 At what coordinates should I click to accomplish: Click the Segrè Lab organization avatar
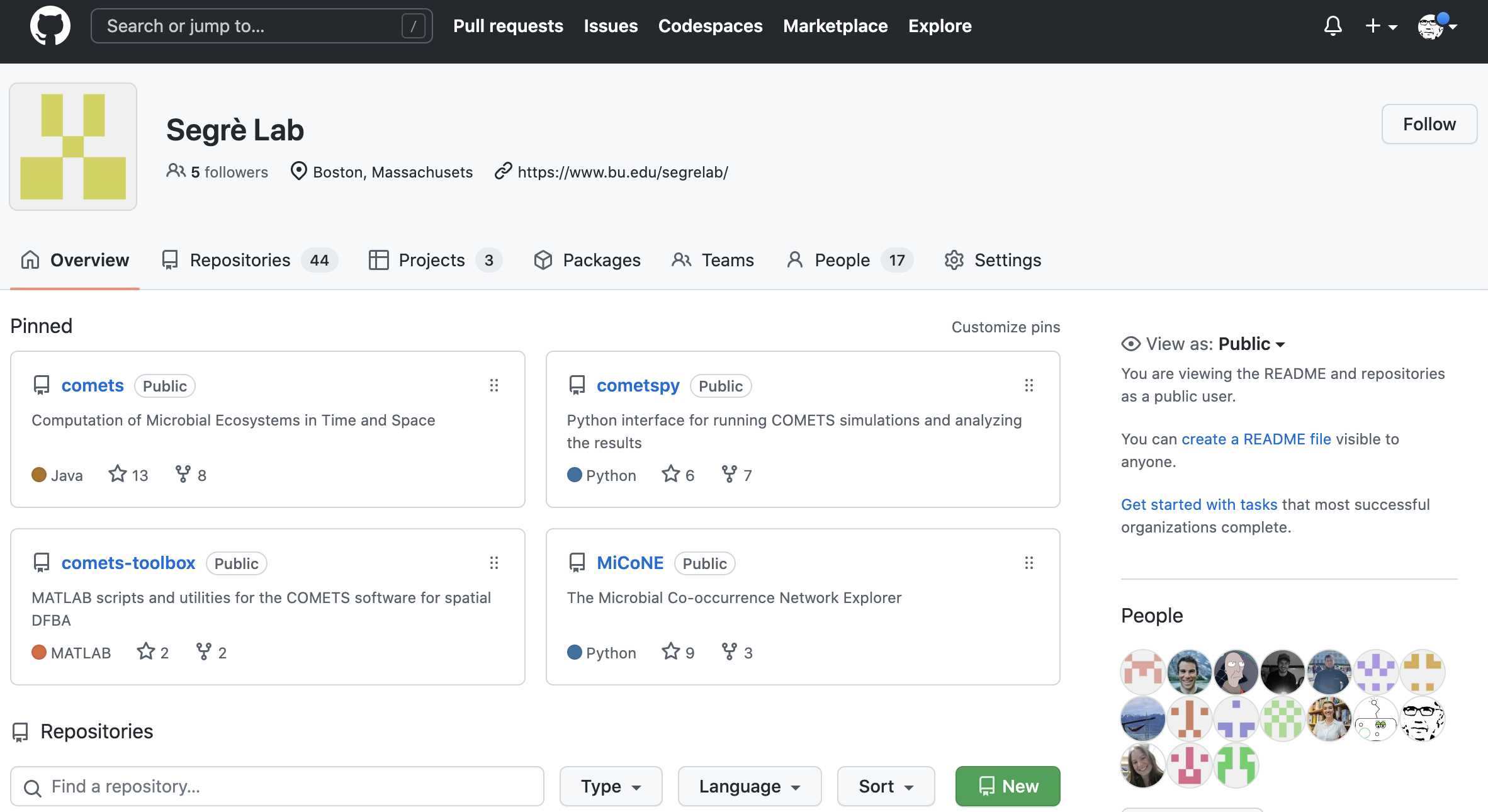pos(73,147)
